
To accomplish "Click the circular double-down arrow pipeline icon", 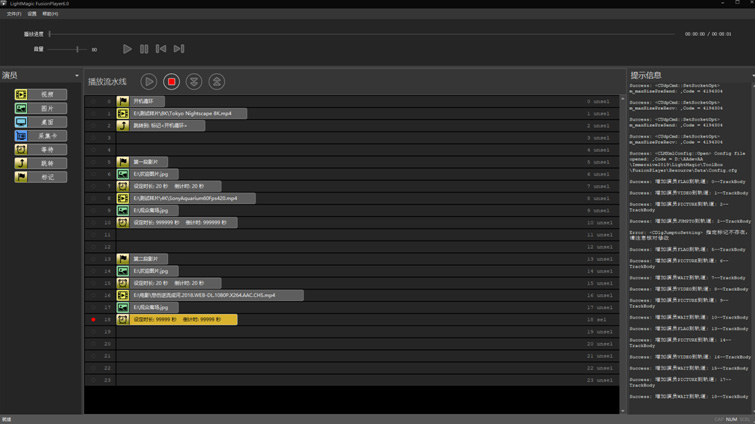I will point(194,82).
